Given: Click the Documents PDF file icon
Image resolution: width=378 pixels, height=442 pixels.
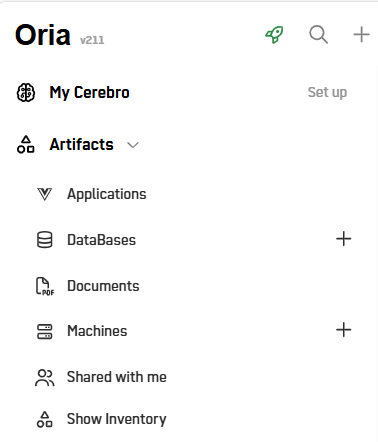Looking at the screenshot, I should [x=45, y=286].
